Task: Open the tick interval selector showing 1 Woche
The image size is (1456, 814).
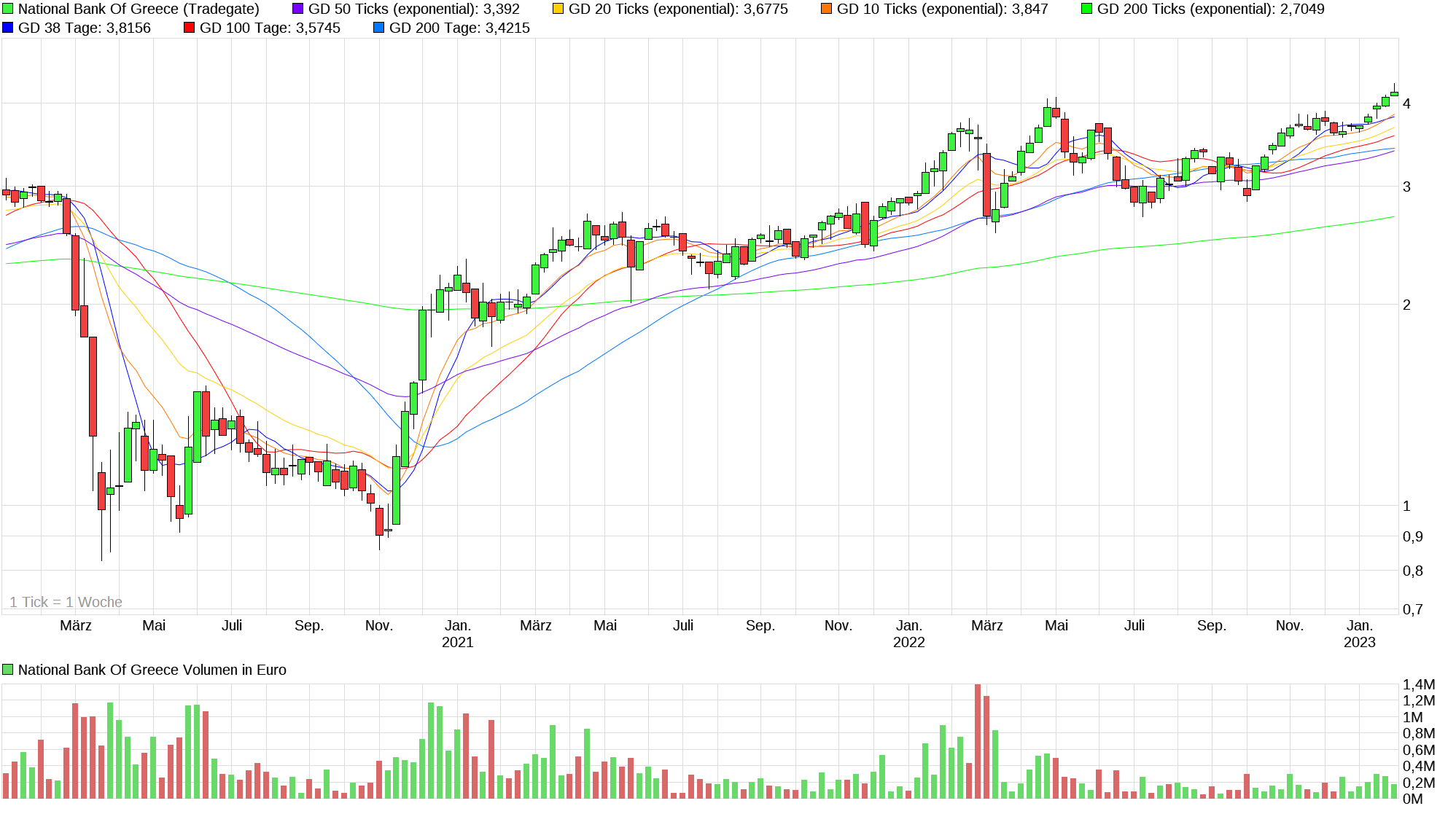Action: (66, 602)
